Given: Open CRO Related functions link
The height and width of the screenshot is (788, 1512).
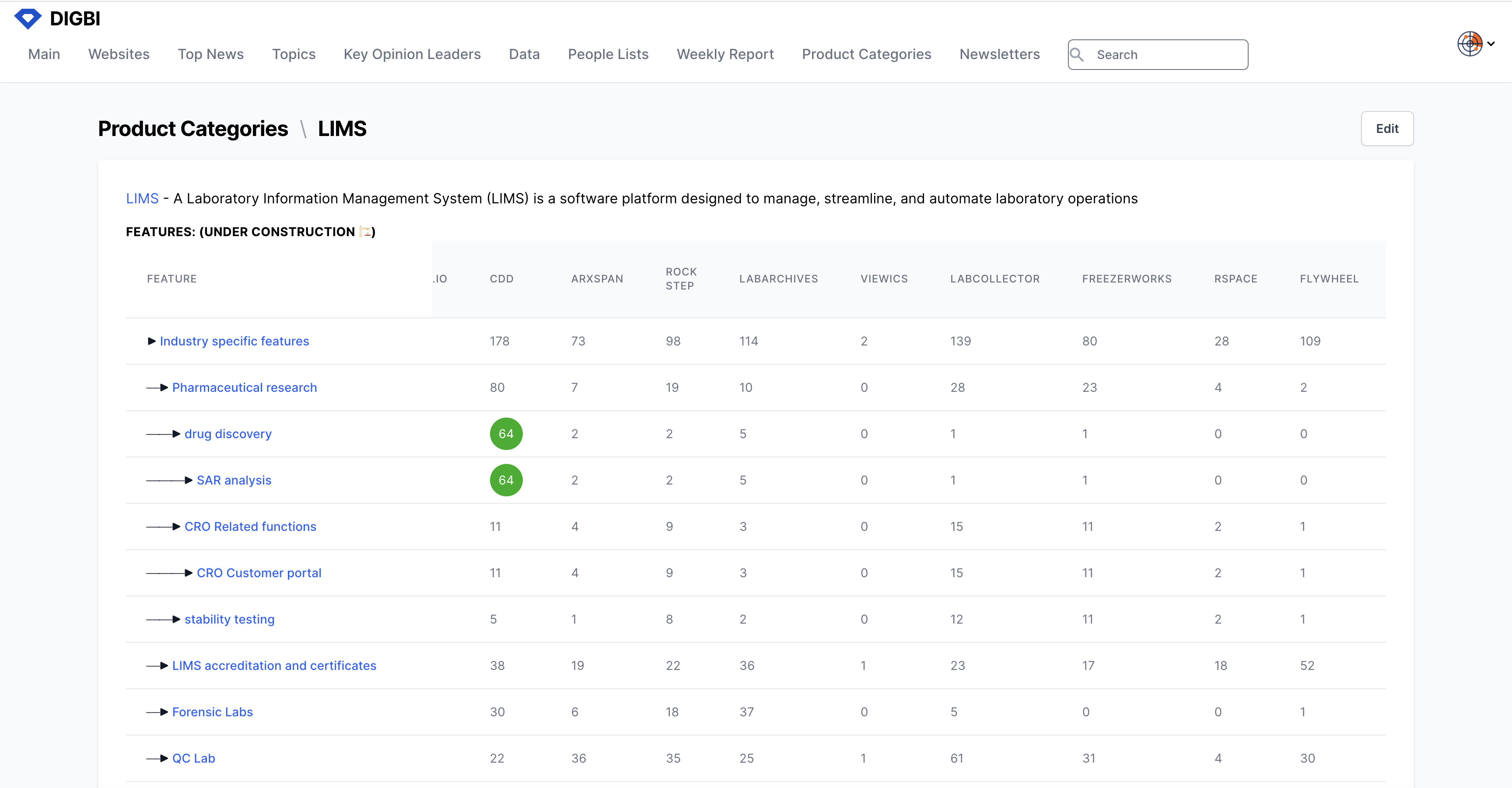Looking at the screenshot, I should [x=250, y=526].
